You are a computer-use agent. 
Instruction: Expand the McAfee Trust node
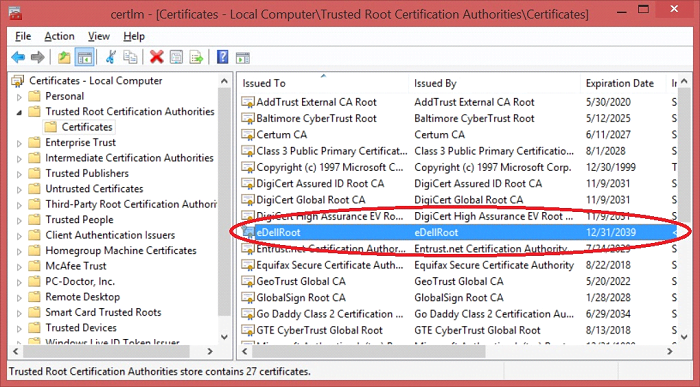pyautogui.click(x=19, y=267)
